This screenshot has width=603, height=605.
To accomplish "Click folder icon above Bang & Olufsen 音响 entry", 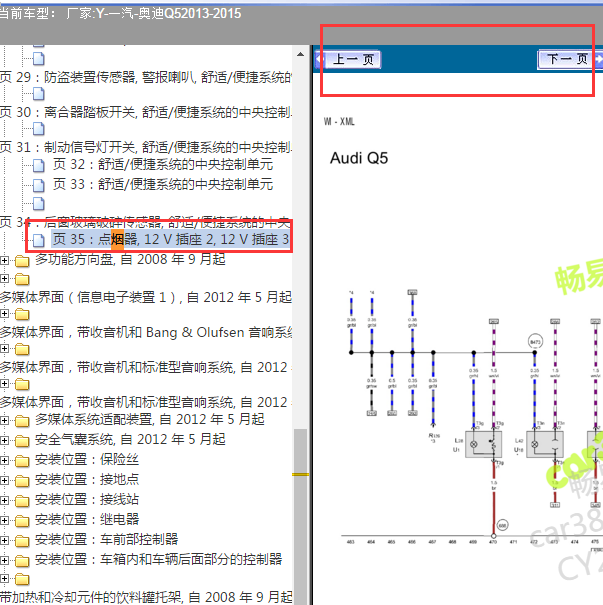I will click(x=22, y=314).
